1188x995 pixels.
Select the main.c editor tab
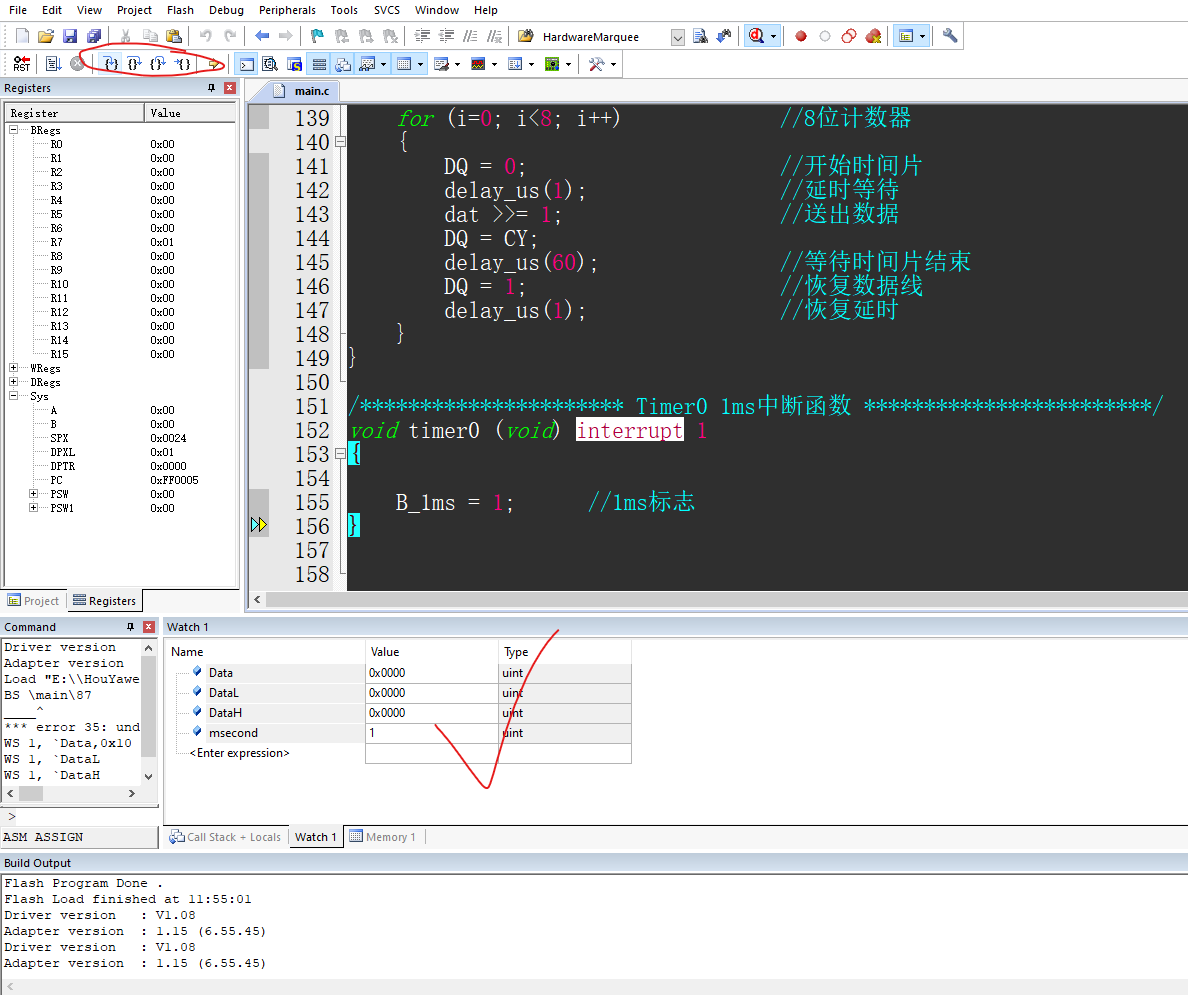click(x=302, y=91)
